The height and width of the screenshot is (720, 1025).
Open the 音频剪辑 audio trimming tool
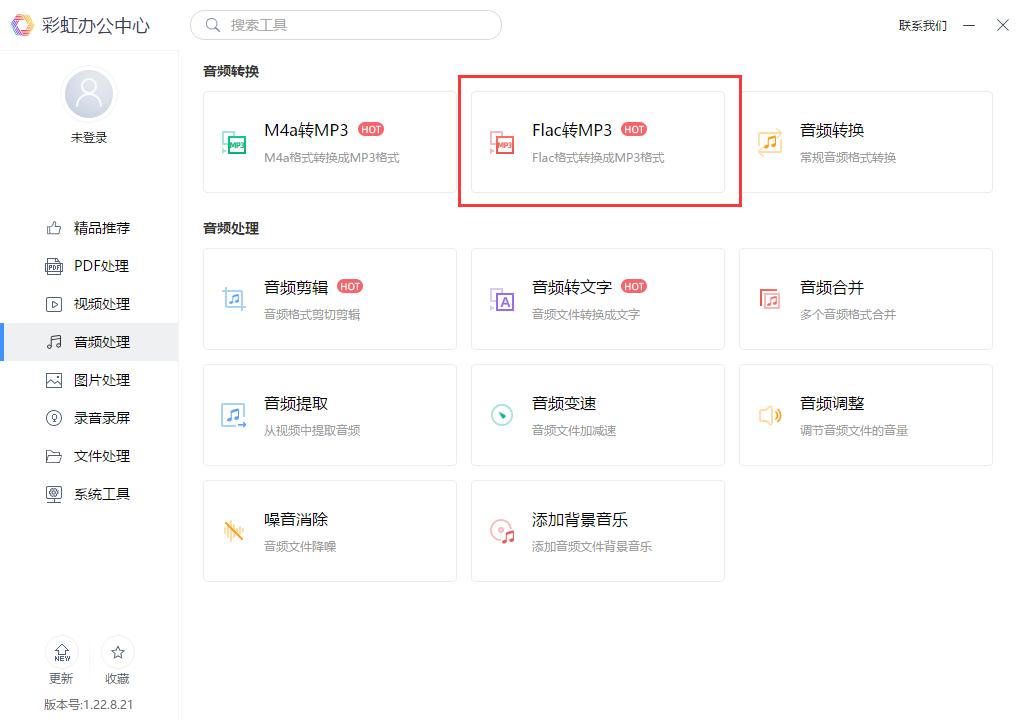330,299
